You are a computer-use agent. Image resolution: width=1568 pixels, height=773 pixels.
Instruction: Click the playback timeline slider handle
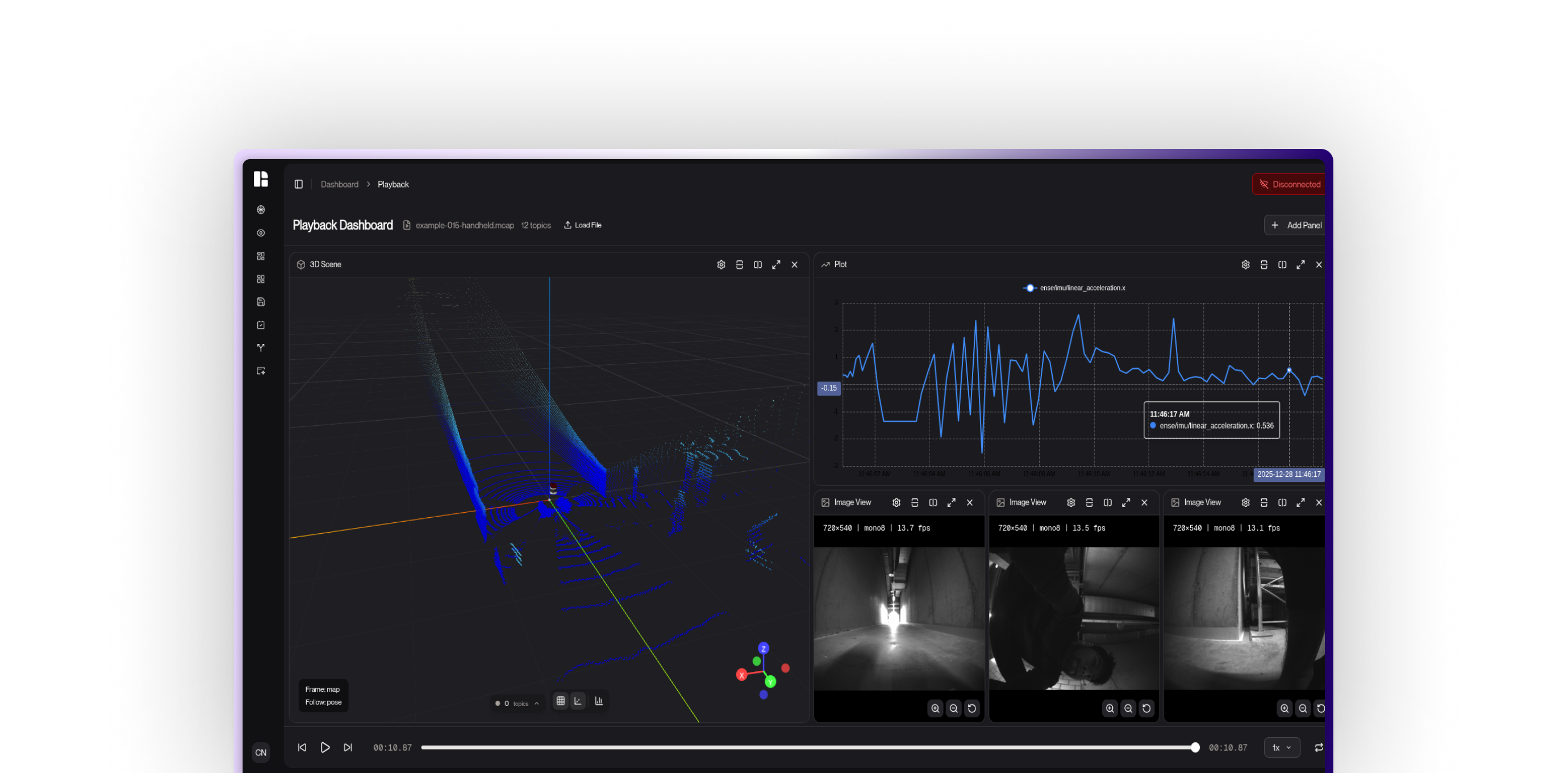click(x=1195, y=747)
